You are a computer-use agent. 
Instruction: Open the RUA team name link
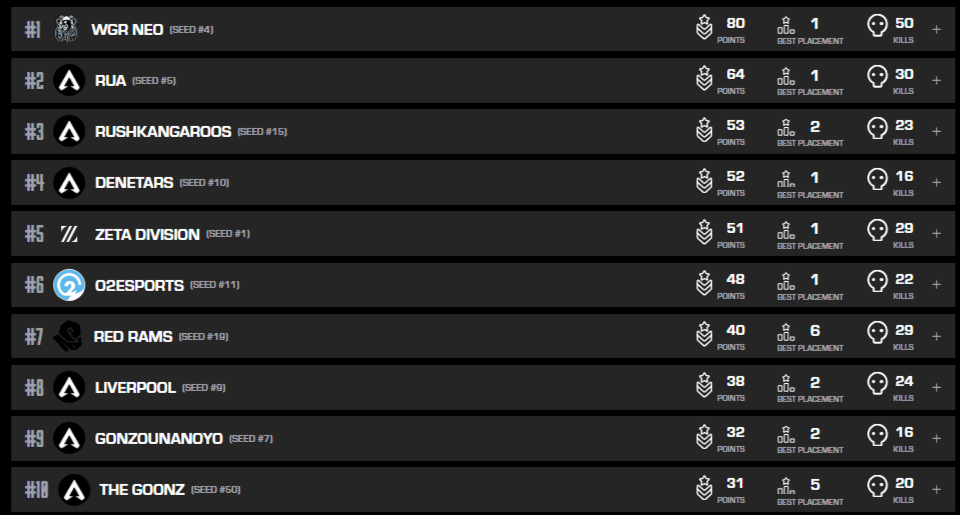[110, 80]
